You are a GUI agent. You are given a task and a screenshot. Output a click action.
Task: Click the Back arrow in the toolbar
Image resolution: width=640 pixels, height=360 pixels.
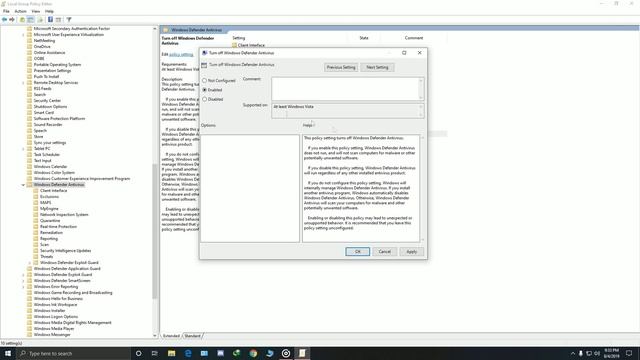click(4, 20)
